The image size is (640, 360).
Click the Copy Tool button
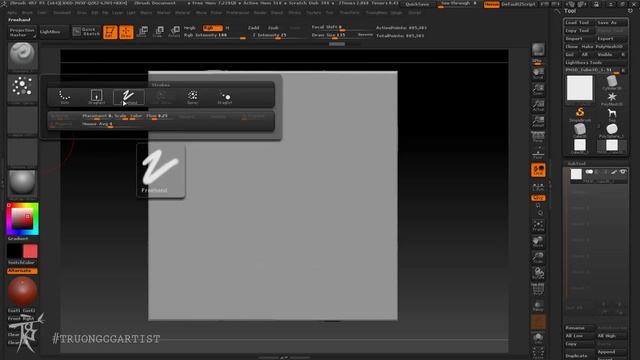coord(579,31)
